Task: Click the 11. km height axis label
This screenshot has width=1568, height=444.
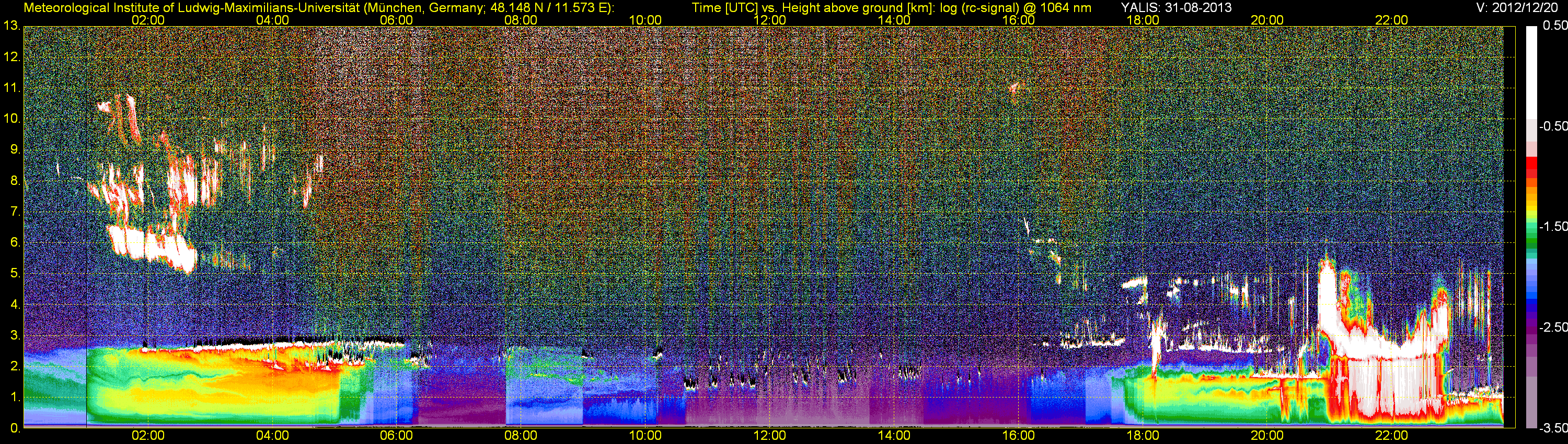Action: click(x=11, y=88)
